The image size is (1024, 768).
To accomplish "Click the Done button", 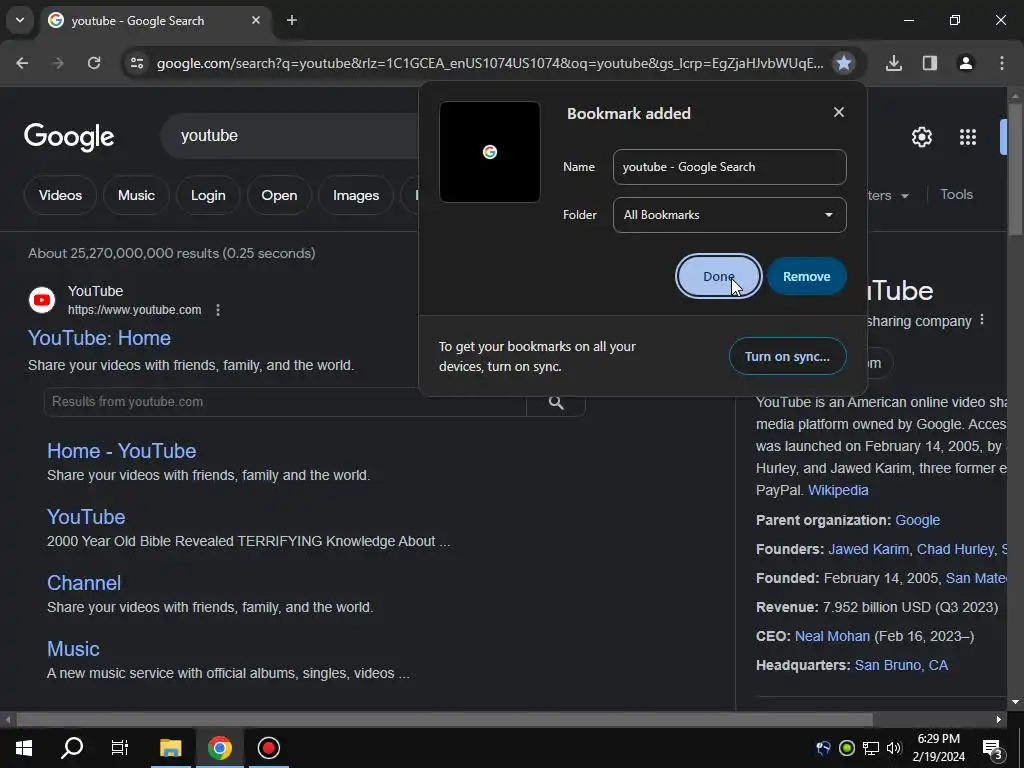I will coord(718,276).
